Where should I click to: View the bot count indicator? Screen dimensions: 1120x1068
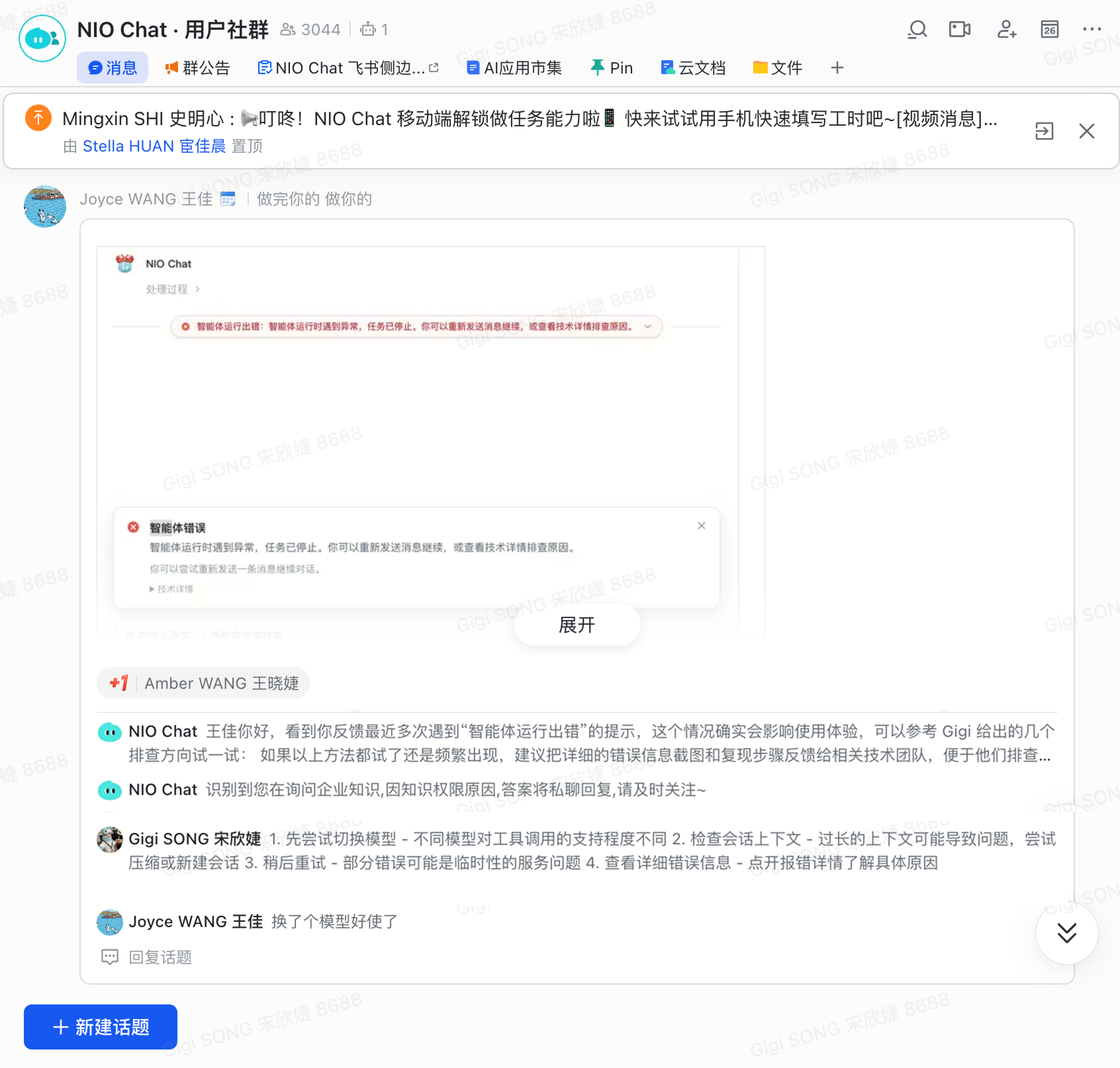click(374, 30)
